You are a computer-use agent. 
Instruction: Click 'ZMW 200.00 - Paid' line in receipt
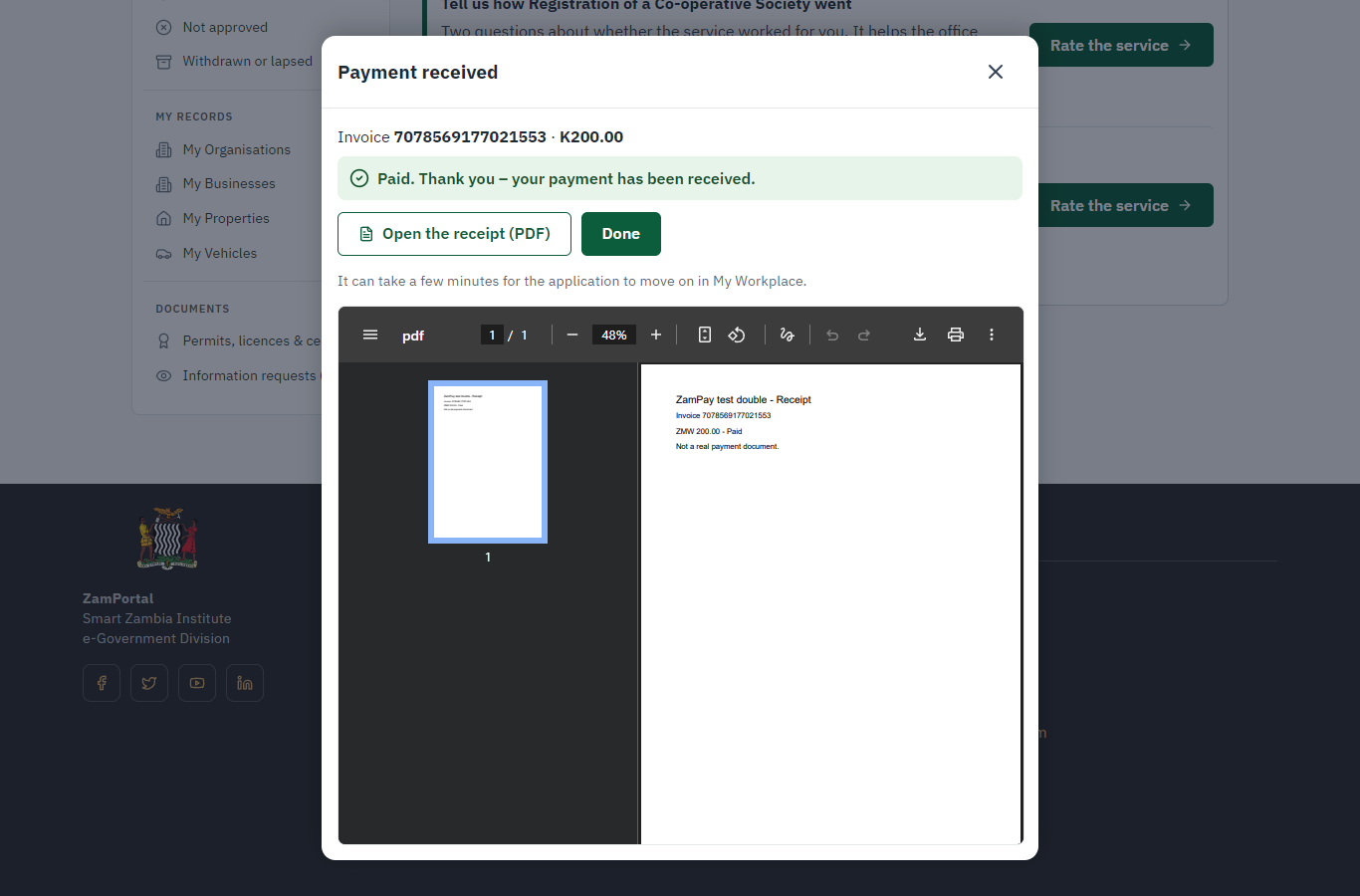(x=709, y=431)
